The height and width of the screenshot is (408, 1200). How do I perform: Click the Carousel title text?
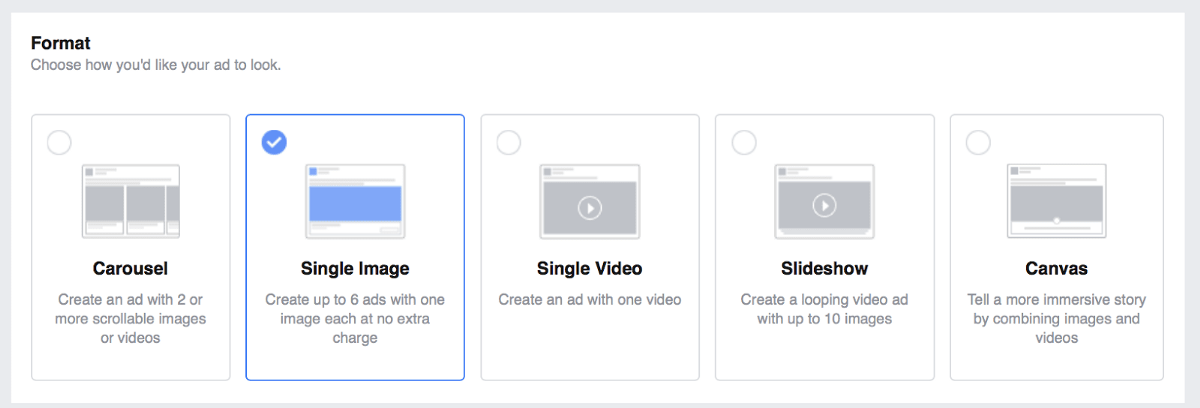click(130, 269)
